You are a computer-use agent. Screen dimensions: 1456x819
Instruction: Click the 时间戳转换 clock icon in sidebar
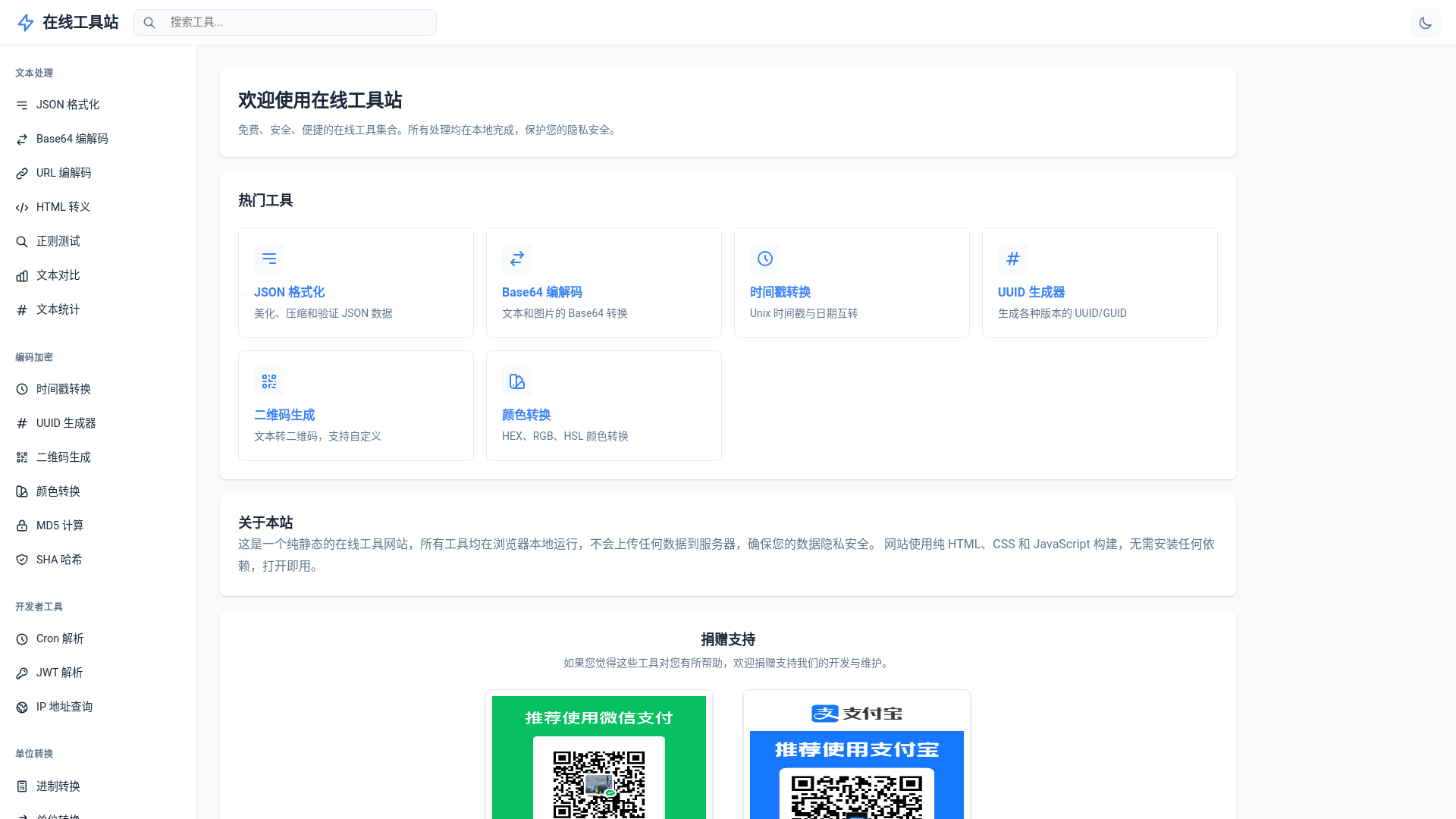(22, 389)
